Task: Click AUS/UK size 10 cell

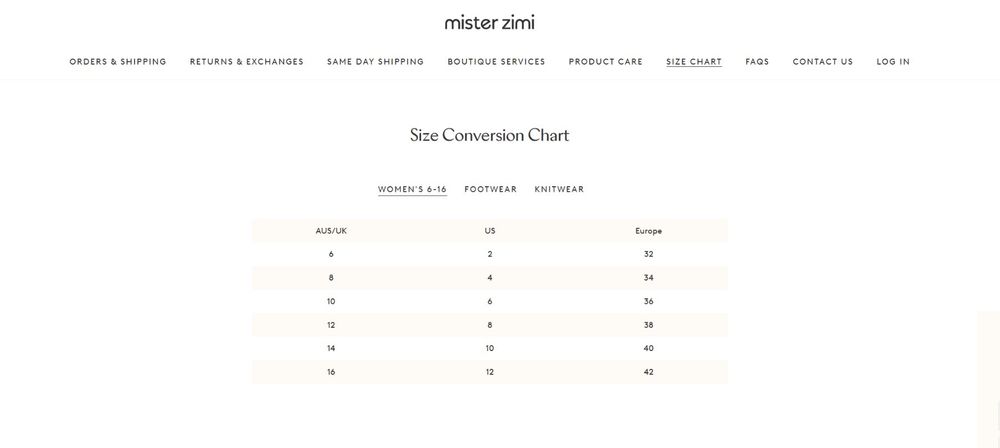Action: tap(331, 301)
